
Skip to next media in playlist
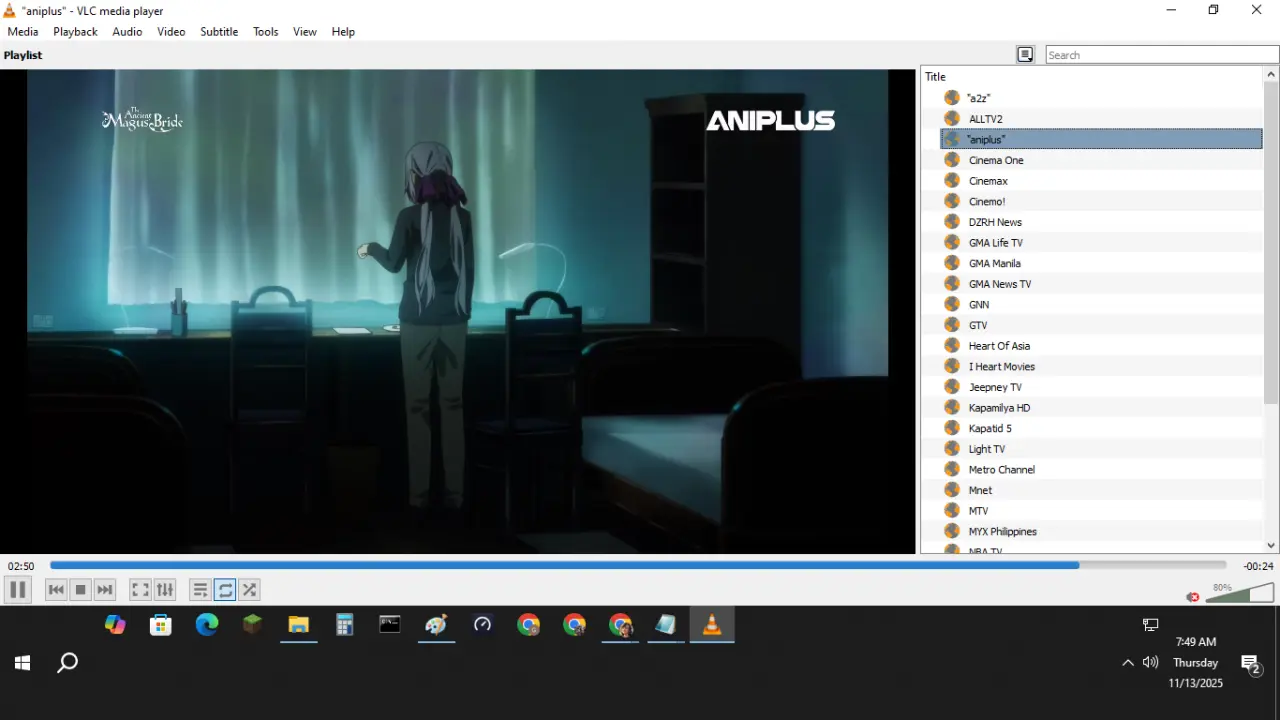pyautogui.click(x=105, y=590)
